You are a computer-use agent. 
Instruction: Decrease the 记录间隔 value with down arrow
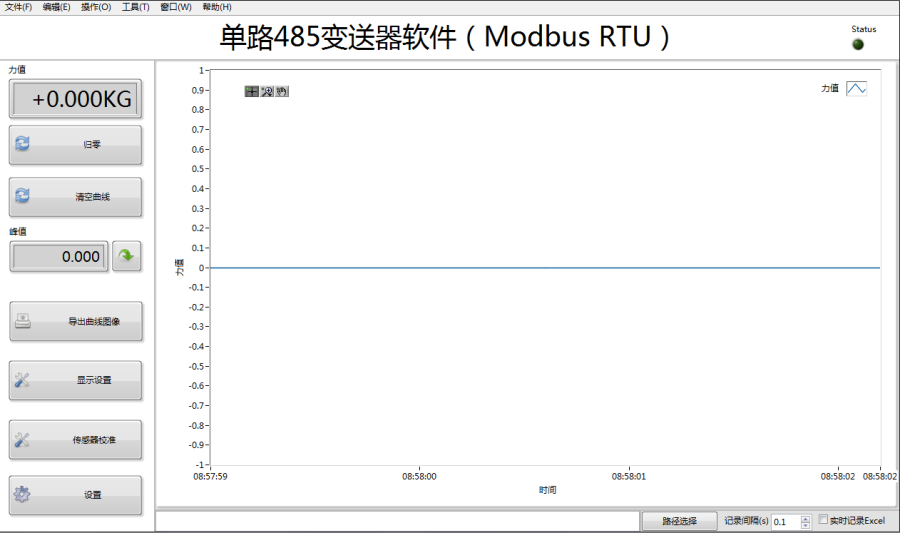pyautogui.click(x=805, y=526)
